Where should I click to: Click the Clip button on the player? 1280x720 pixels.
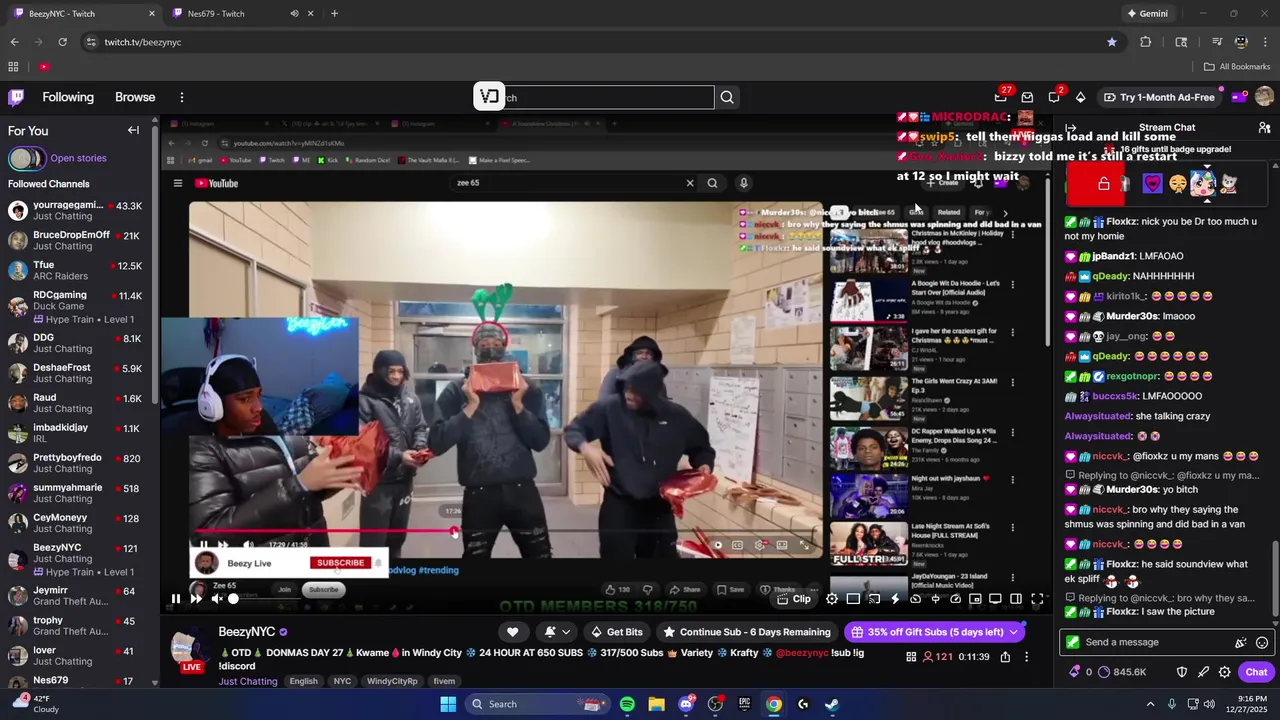tap(794, 599)
